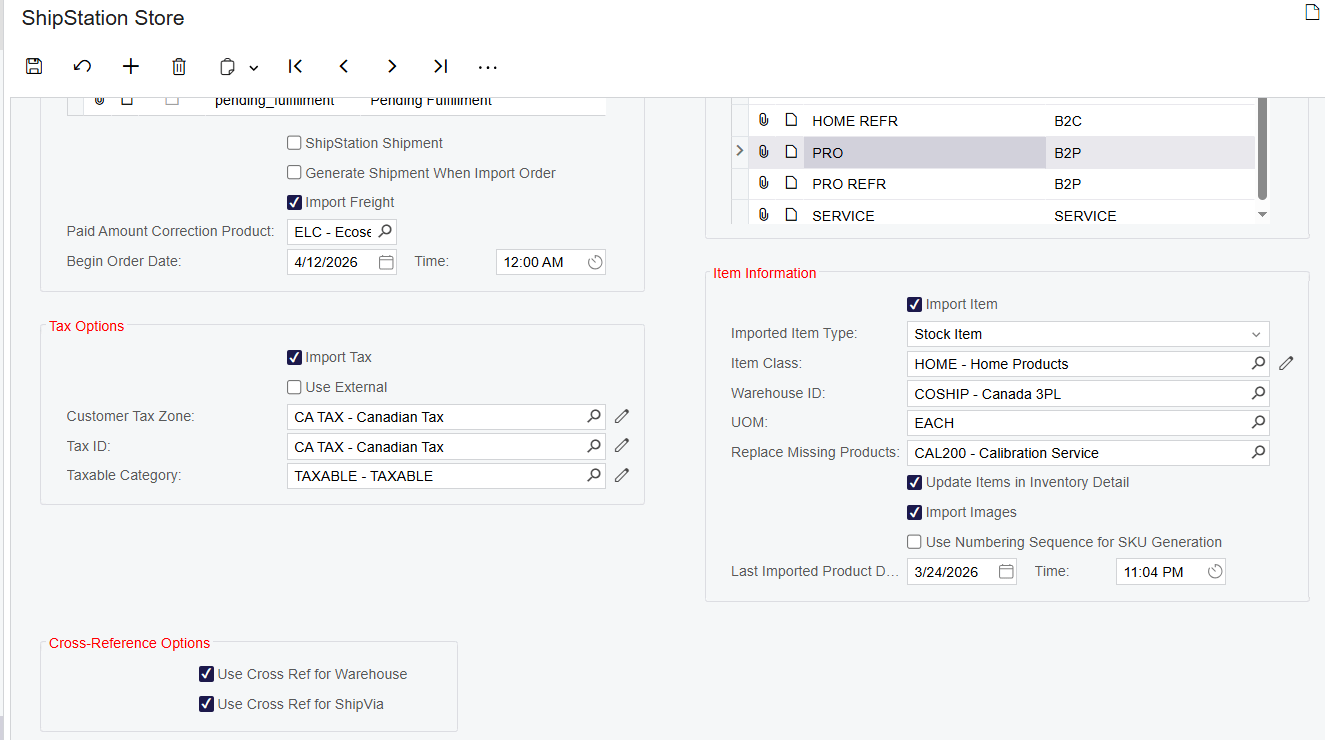Edit the Taxable Category with pencil icon
This screenshot has width=1325, height=740.
[622, 476]
